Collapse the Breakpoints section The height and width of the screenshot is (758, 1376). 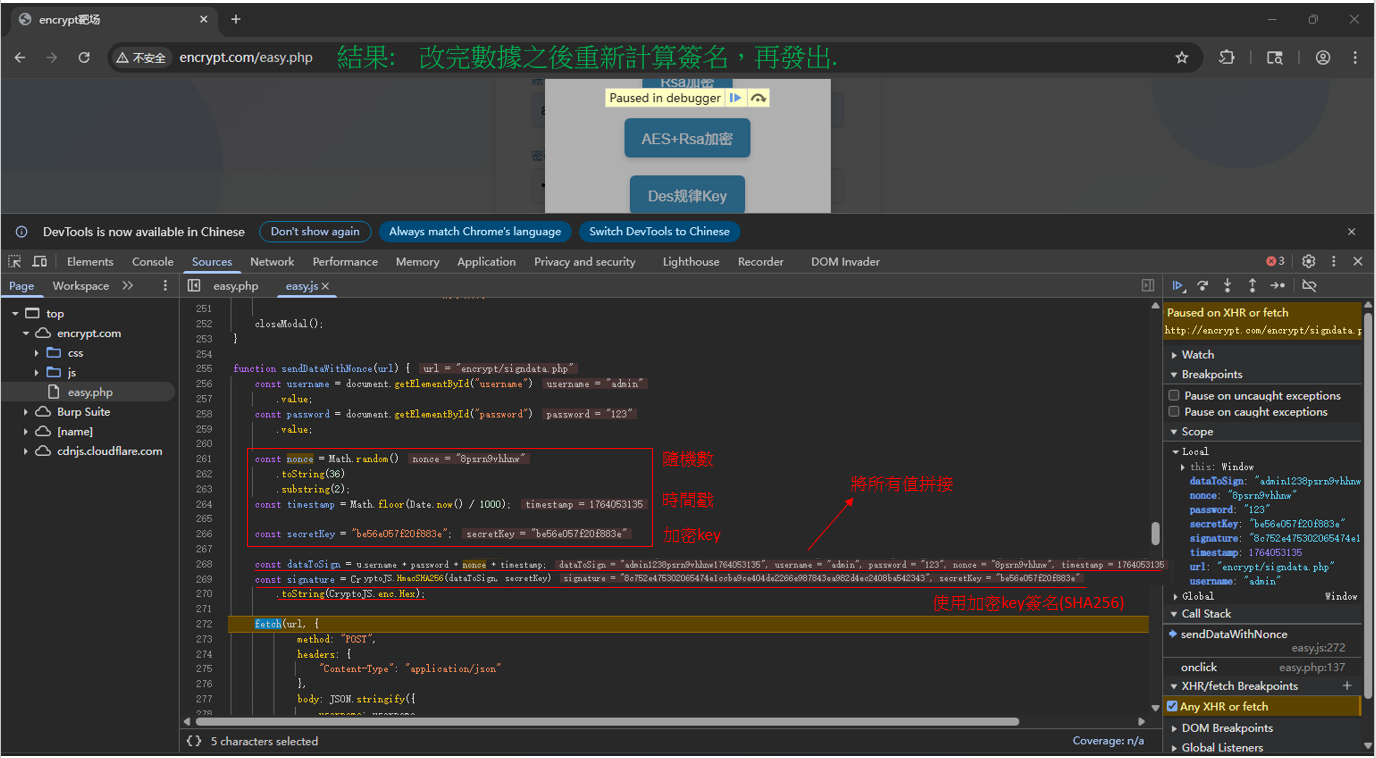click(1264, 375)
